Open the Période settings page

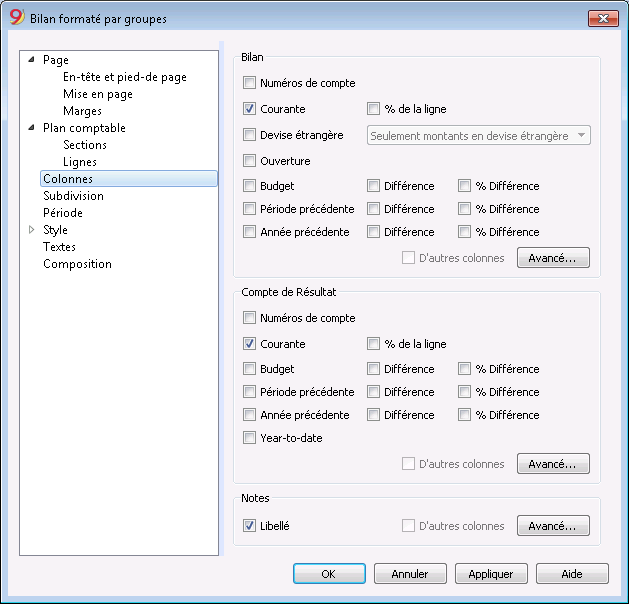[63, 213]
